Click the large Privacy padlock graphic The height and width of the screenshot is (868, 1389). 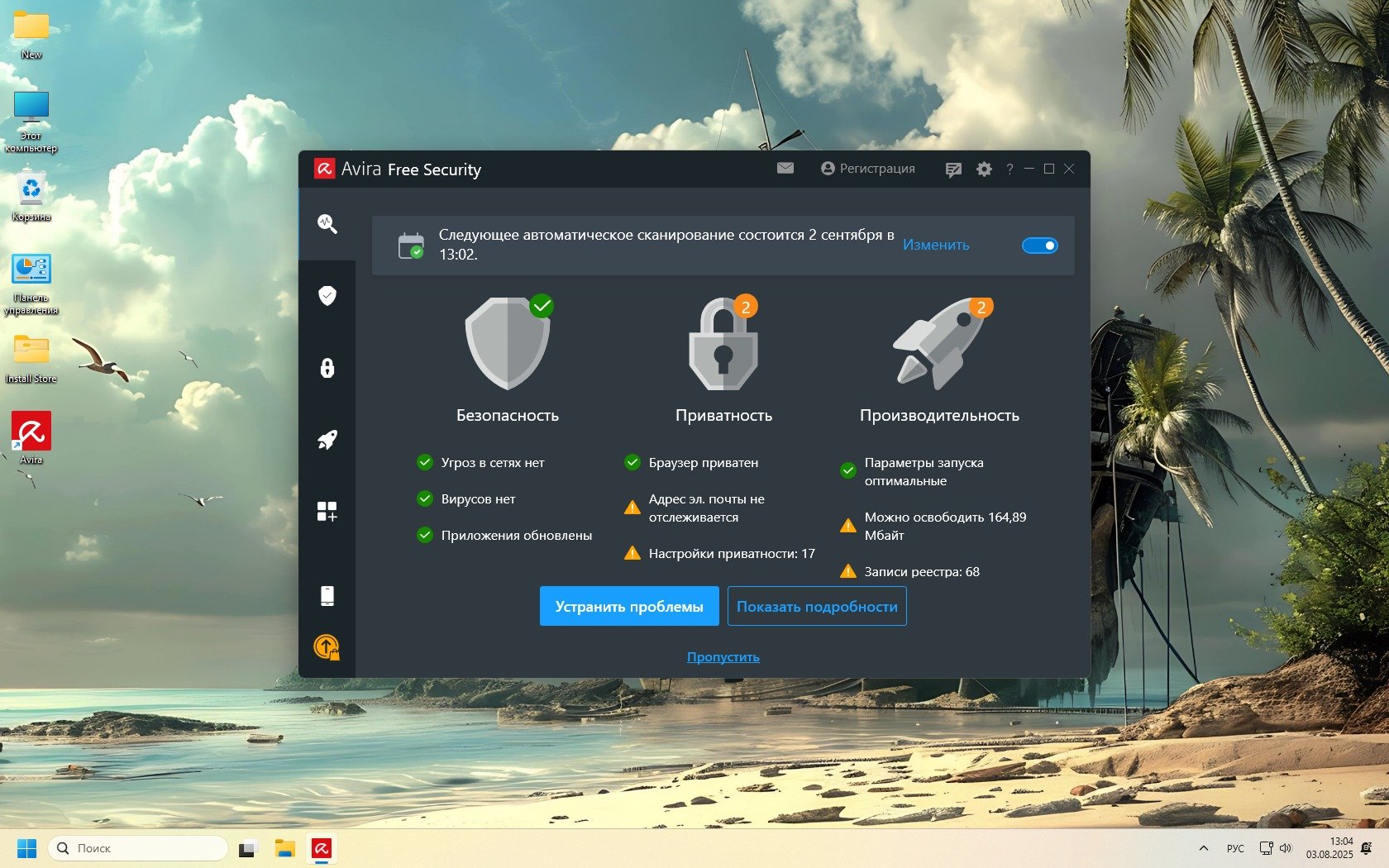coord(723,342)
